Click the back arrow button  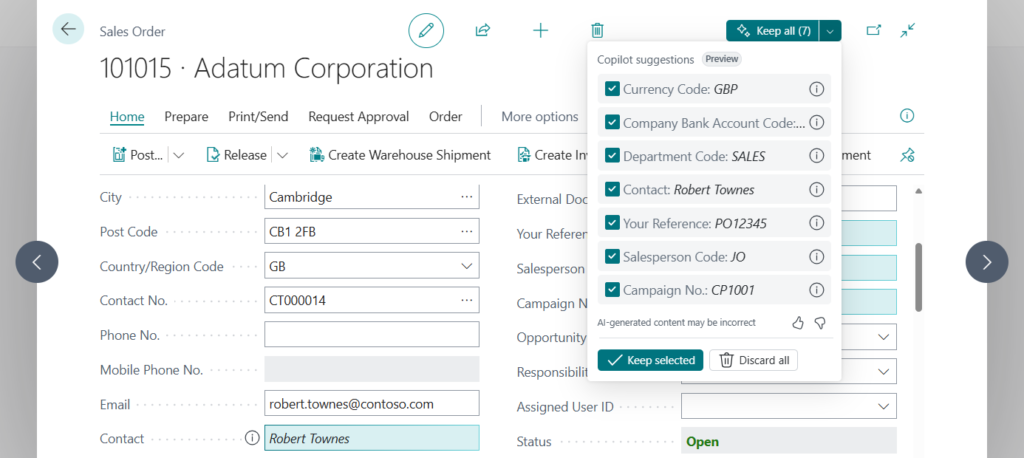(68, 29)
